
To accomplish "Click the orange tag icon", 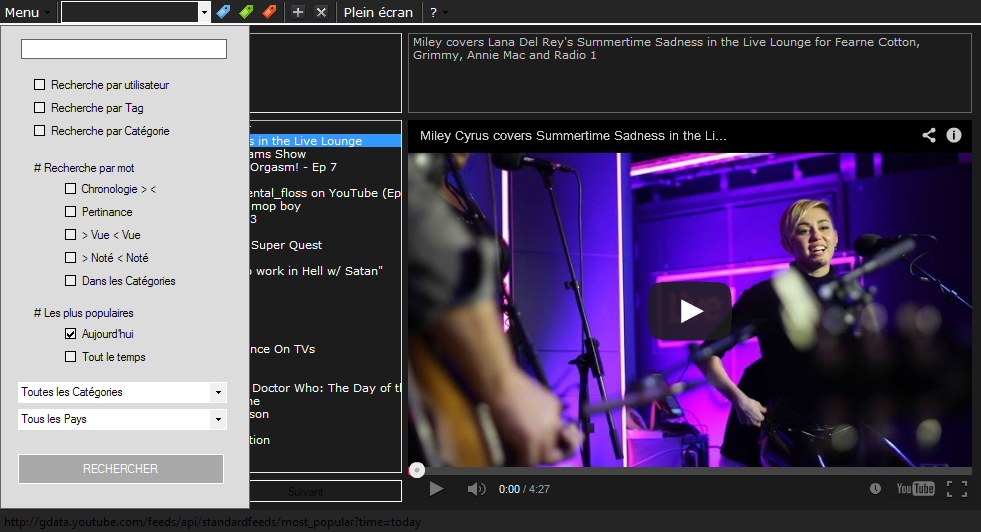I will pyautogui.click(x=270, y=12).
